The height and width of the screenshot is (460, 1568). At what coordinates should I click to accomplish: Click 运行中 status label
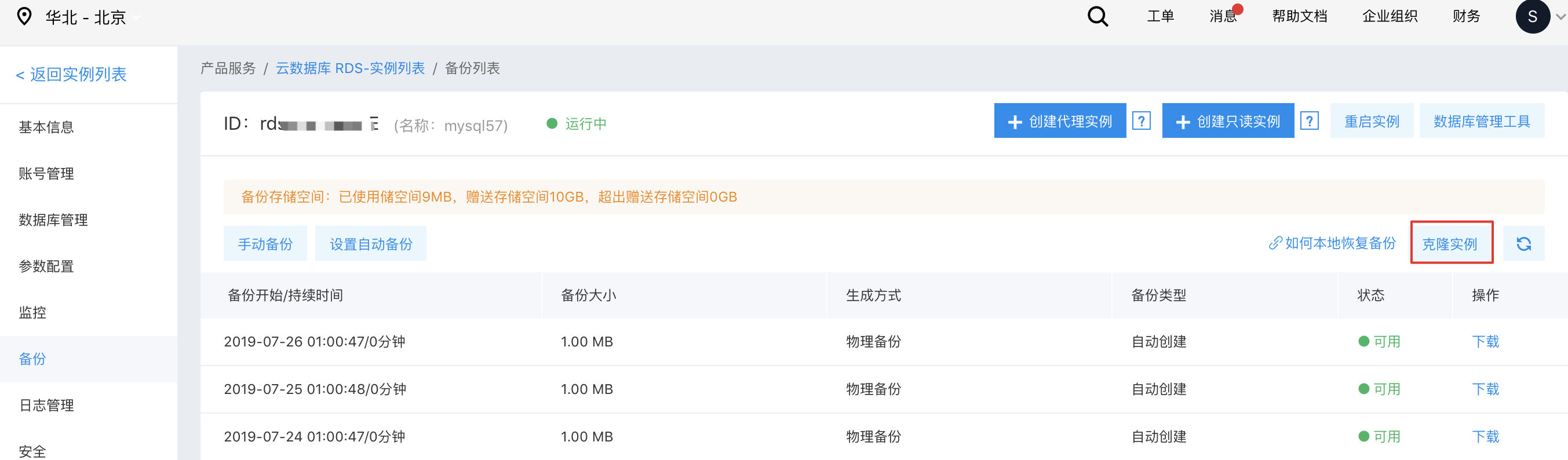[x=577, y=123]
